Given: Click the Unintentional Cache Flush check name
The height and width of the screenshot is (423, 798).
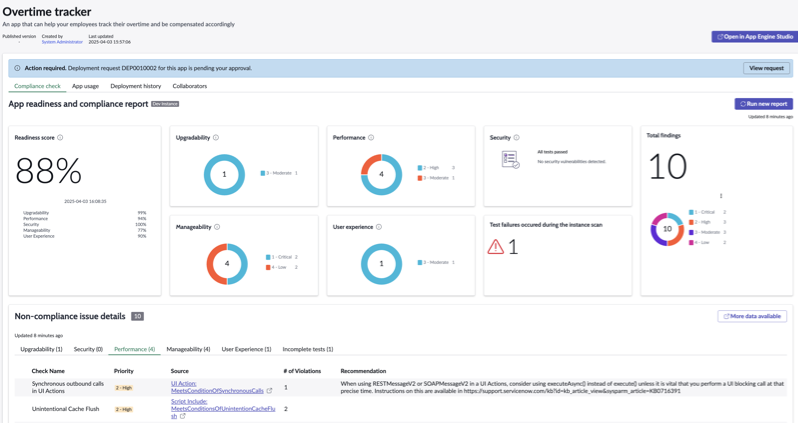Looking at the screenshot, I should click(x=66, y=409).
